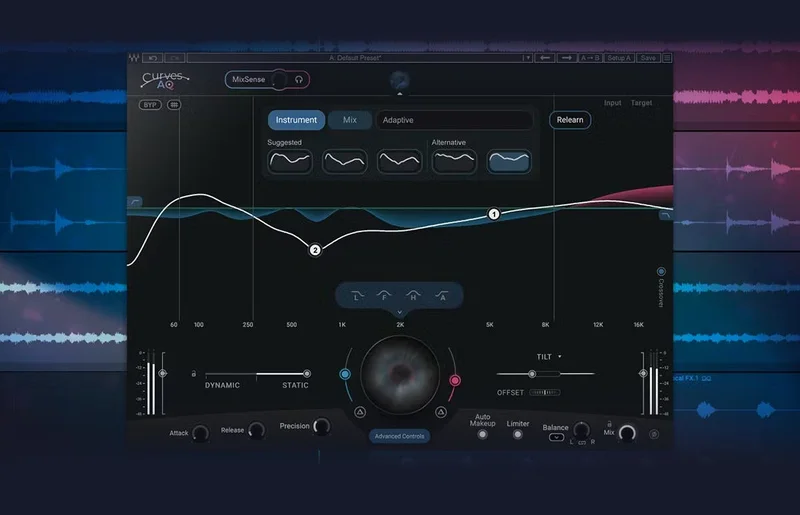Click the Offset mini slider

[x=545, y=393]
